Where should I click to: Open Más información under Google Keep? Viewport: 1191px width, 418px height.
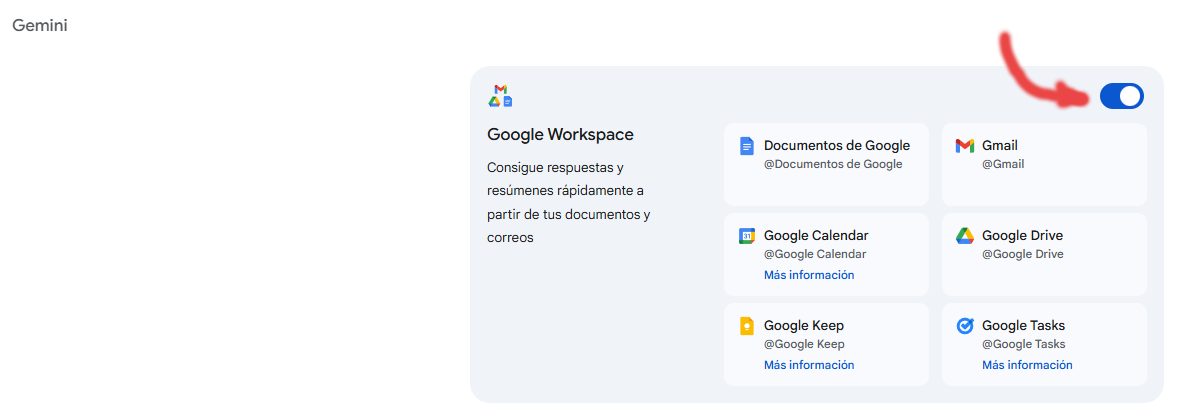(x=809, y=365)
